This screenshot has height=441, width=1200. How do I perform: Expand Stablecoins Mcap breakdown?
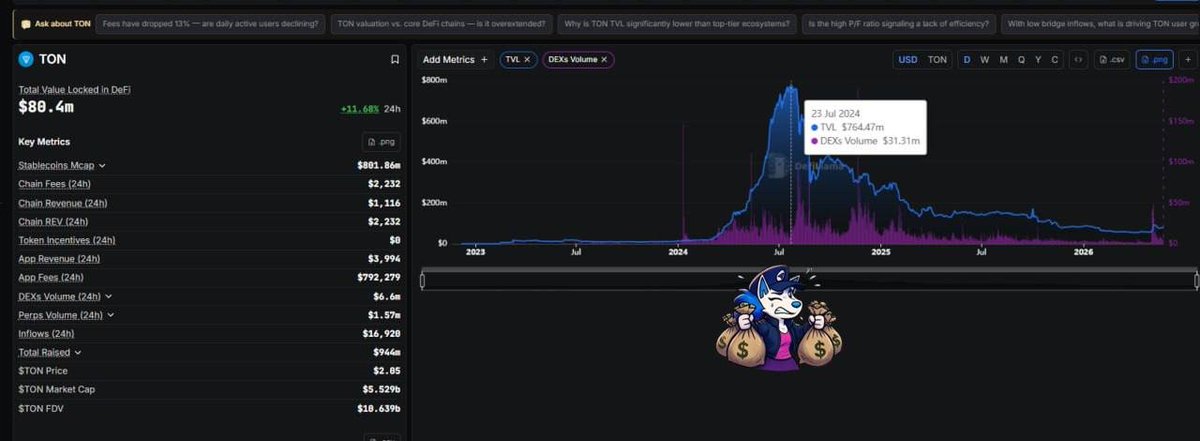click(x=102, y=166)
